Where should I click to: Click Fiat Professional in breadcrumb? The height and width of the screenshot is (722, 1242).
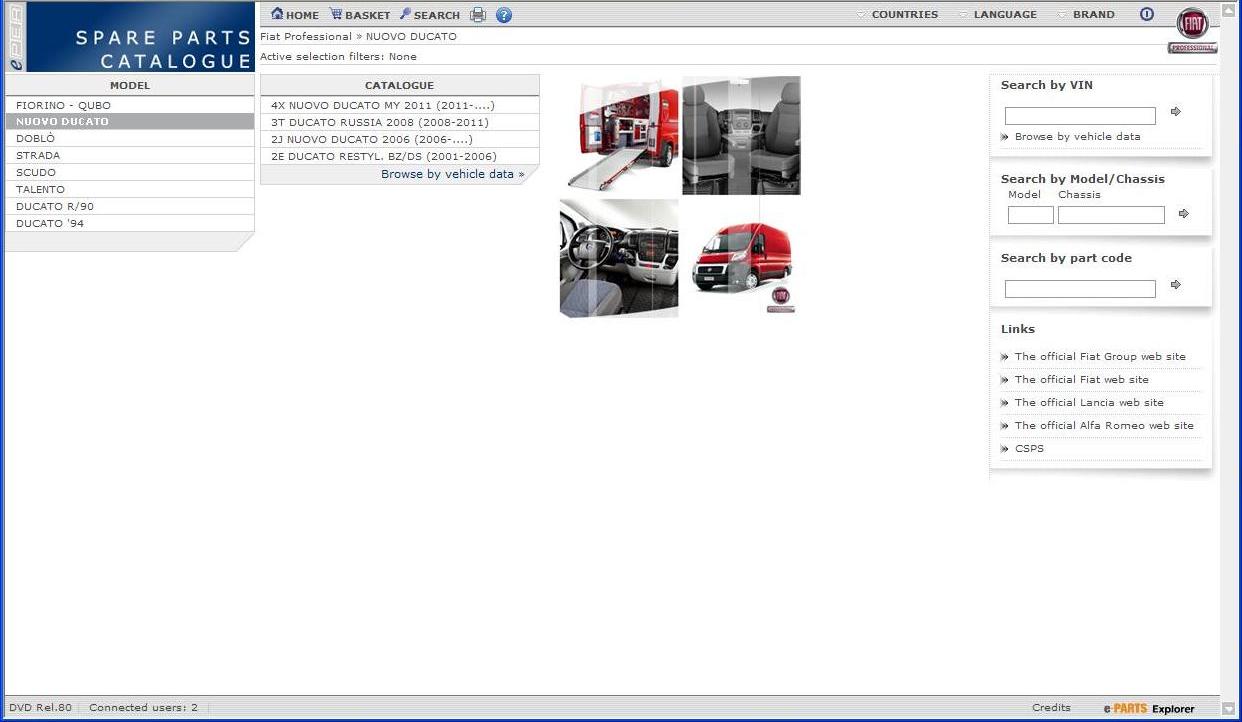click(306, 37)
